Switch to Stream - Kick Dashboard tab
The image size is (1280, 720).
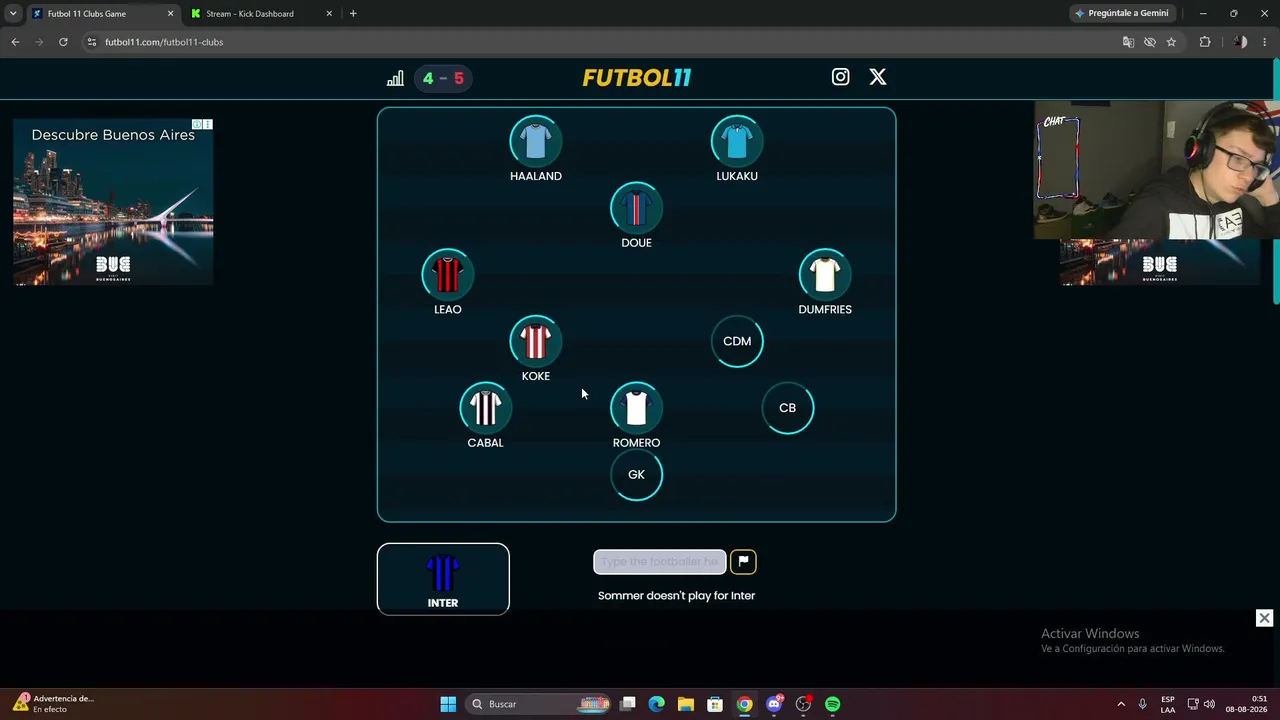click(x=250, y=14)
